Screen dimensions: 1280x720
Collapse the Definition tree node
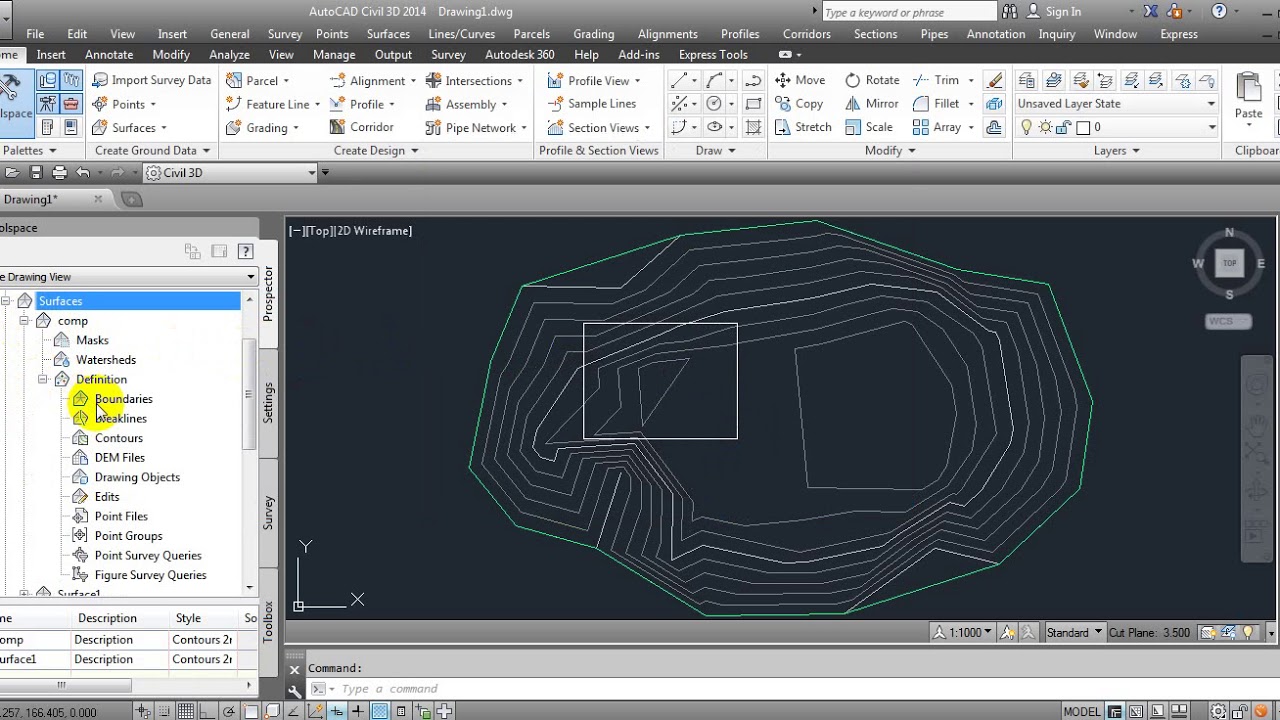43,380
